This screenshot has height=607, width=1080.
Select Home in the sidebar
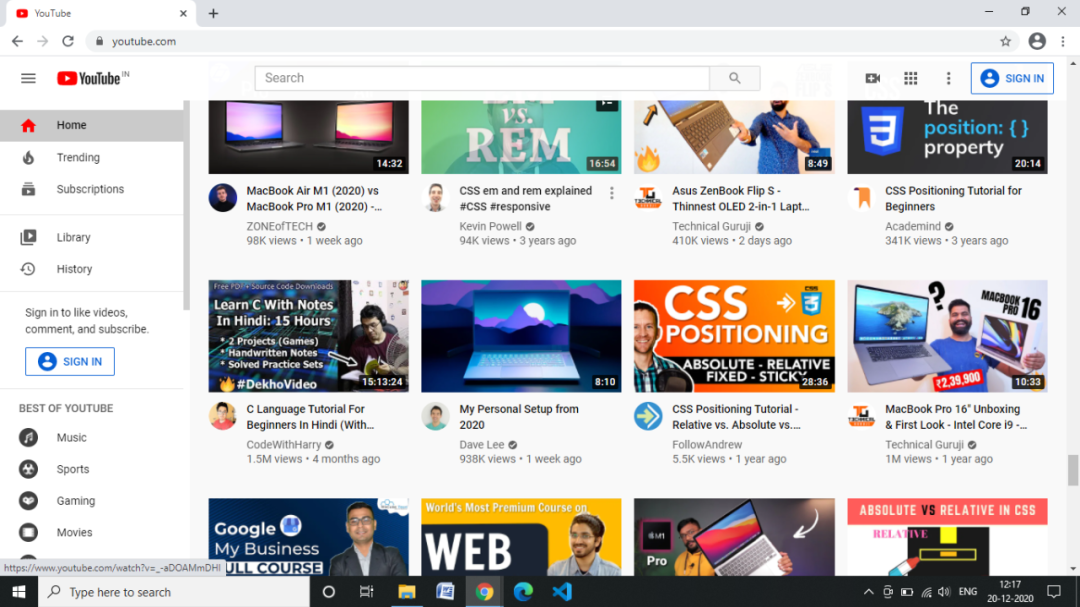coord(92,125)
